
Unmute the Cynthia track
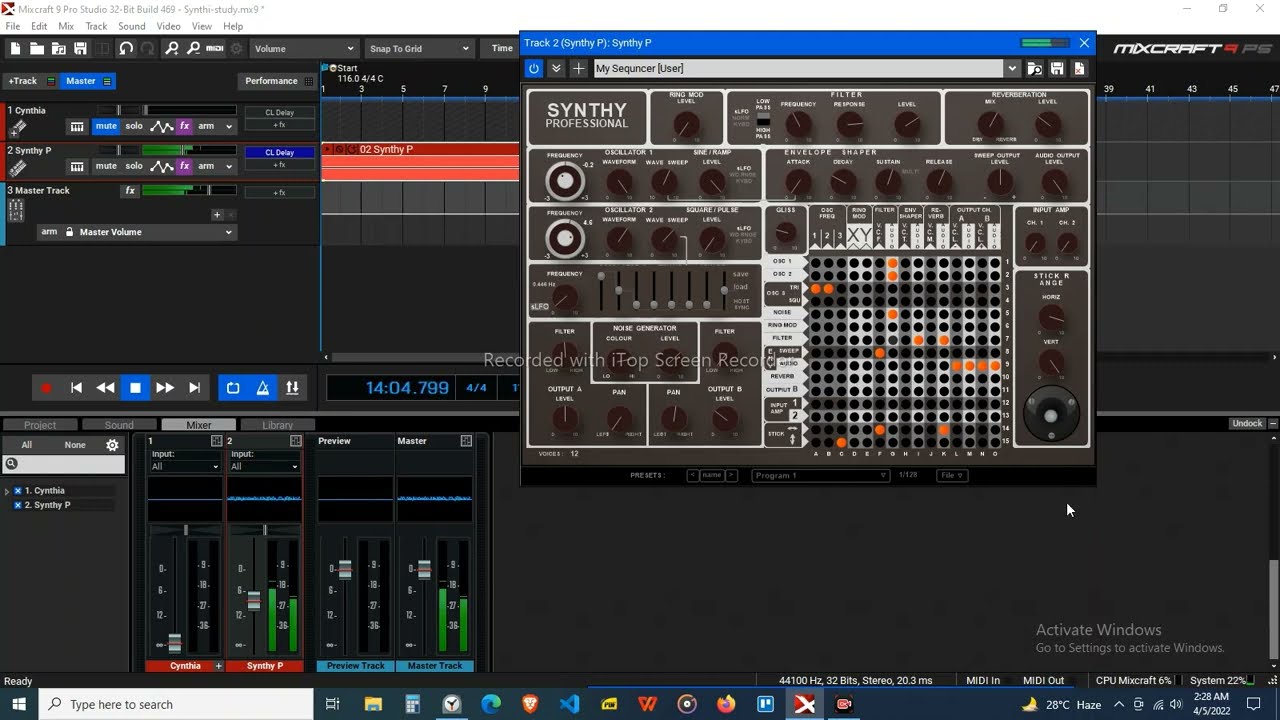[x=106, y=126]
